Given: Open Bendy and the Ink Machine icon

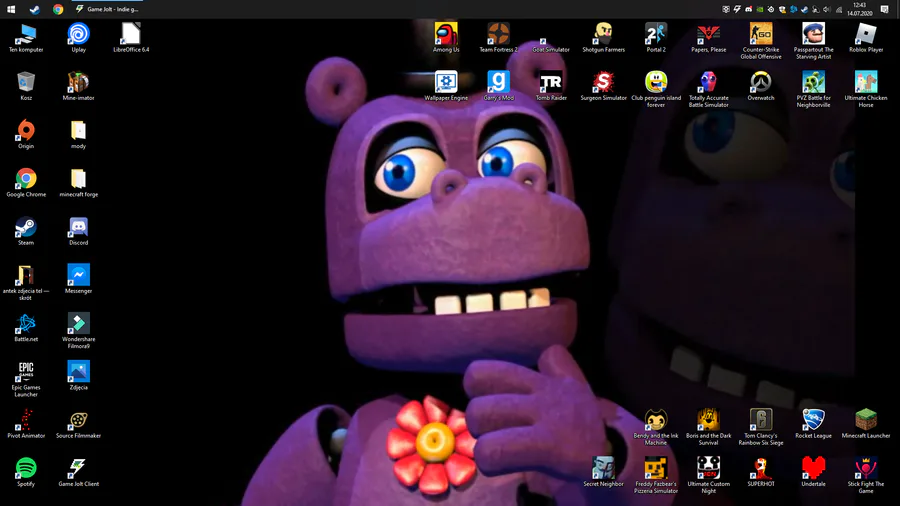Looking at the screenshot, I should coord(656,427).
